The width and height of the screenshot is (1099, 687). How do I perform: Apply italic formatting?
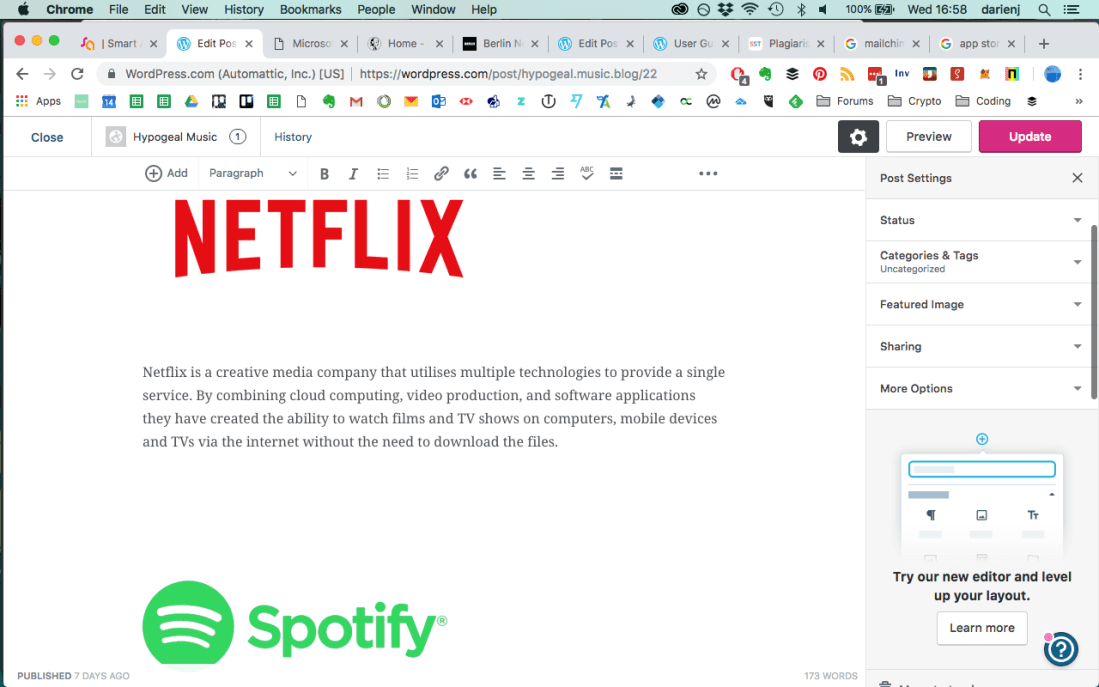tap(353, 173)
